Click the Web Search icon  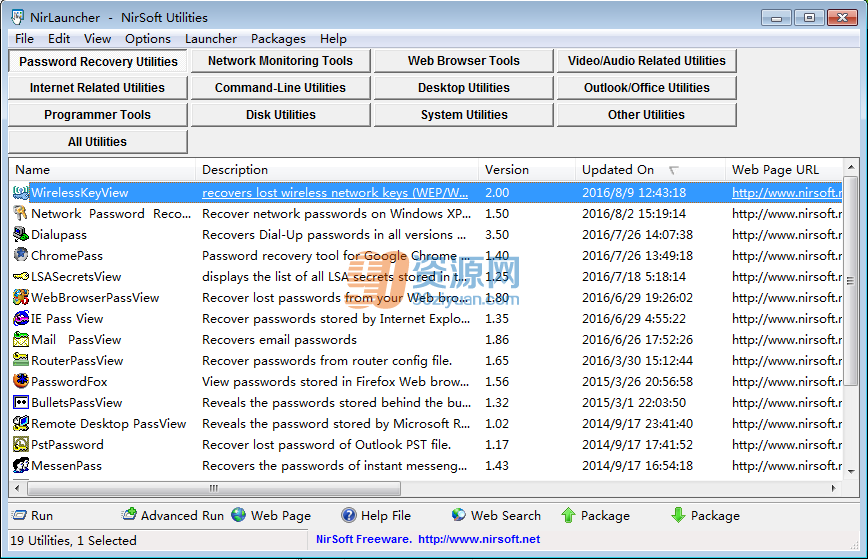(458, 515)
